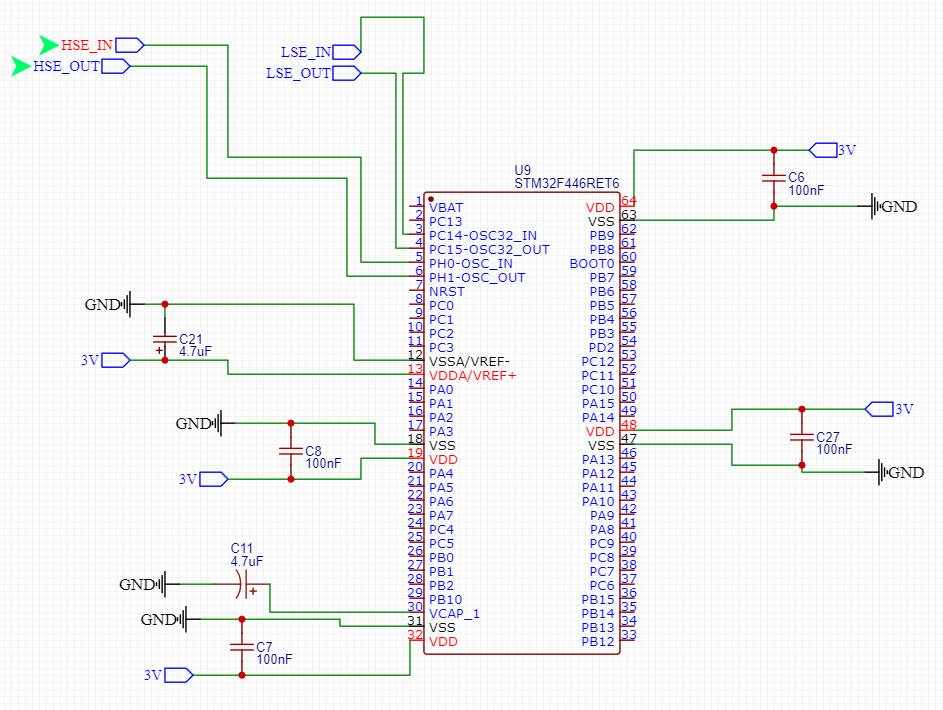Select the 3V port flag below C8
The image size is (943, 710).
pyautogui.click(x=213, y=479)
